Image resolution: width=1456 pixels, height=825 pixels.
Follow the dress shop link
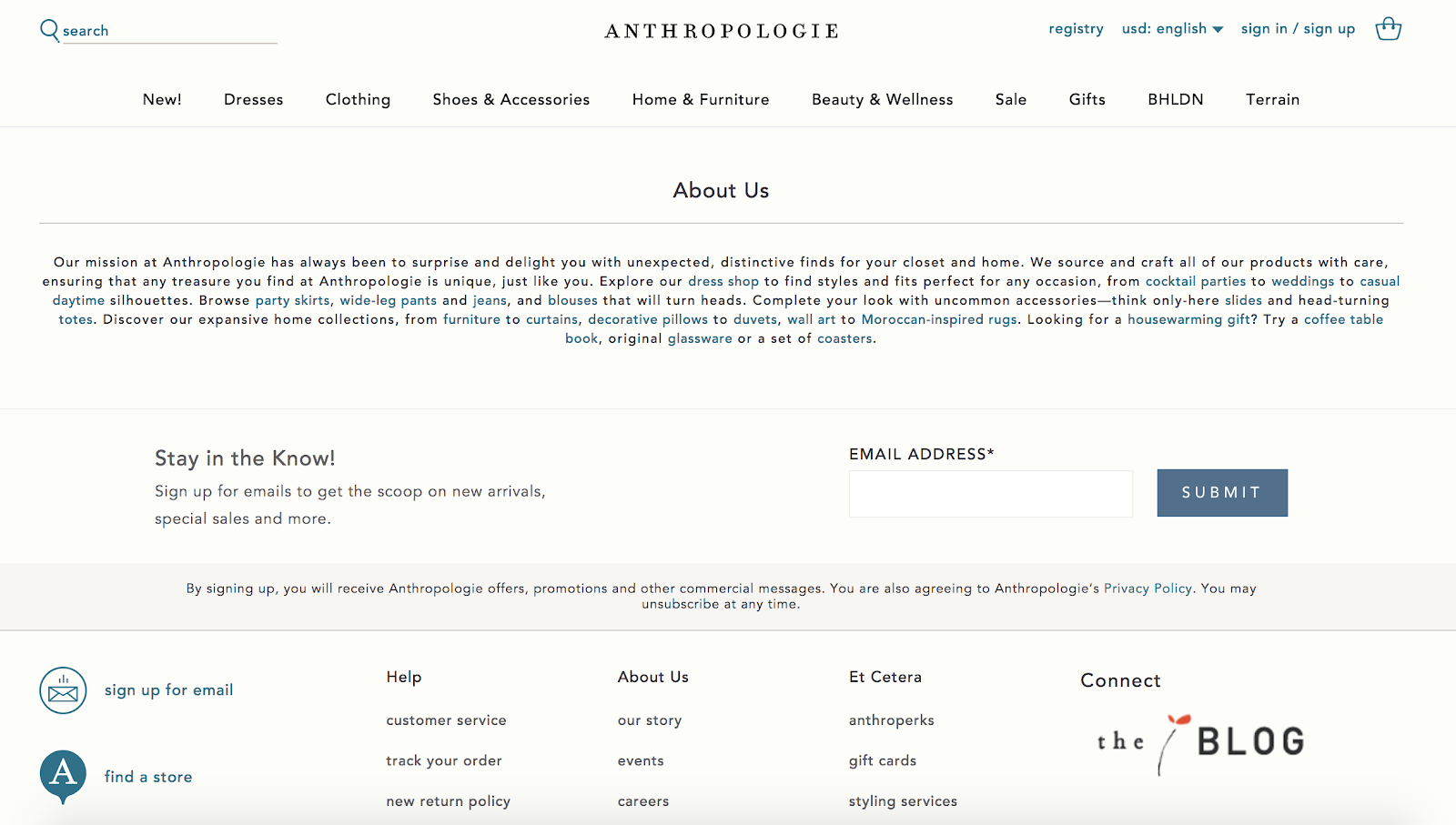tap(723, 282)
